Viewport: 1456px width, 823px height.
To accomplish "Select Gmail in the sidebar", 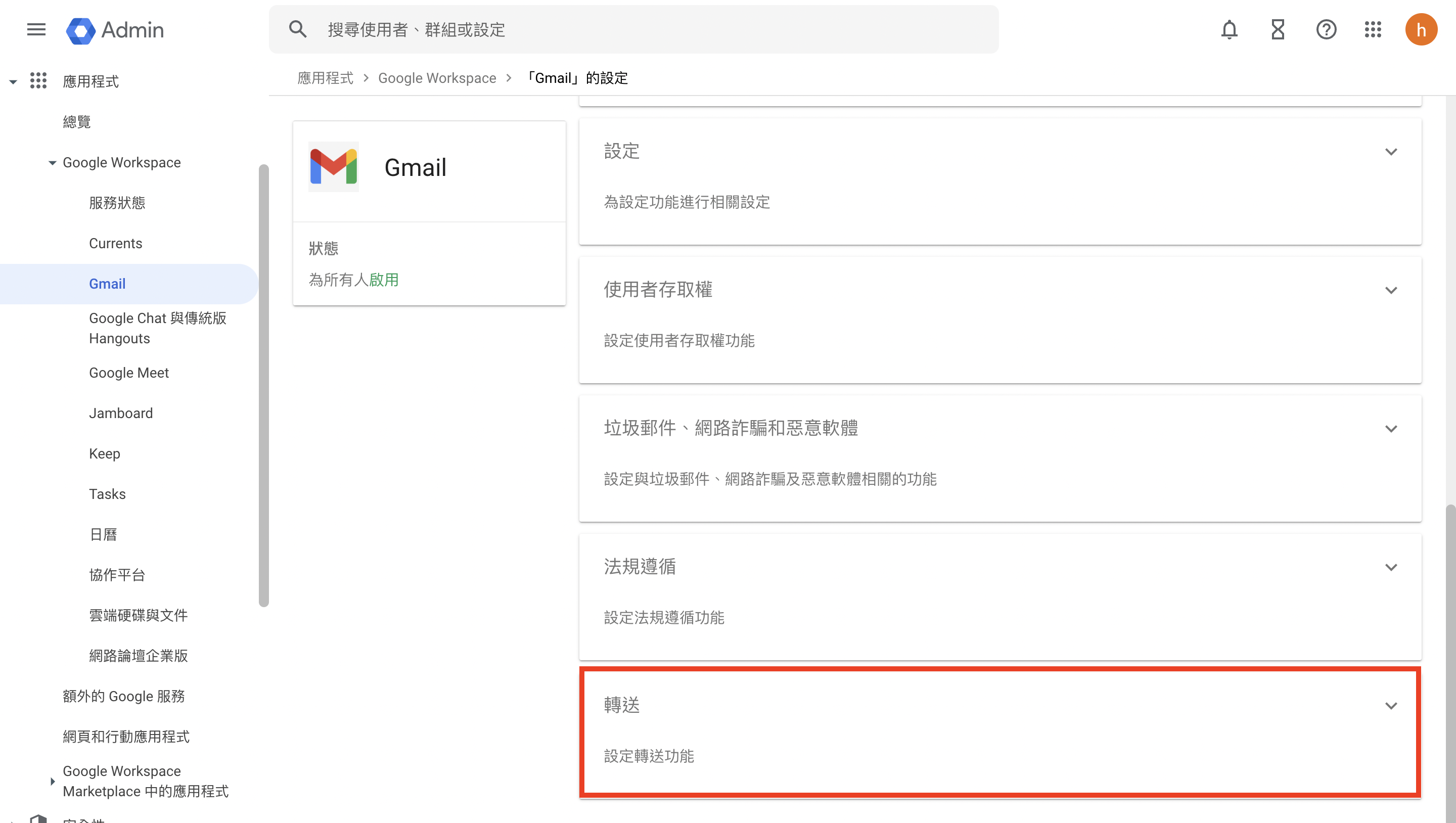I will (x=129, y=284).
